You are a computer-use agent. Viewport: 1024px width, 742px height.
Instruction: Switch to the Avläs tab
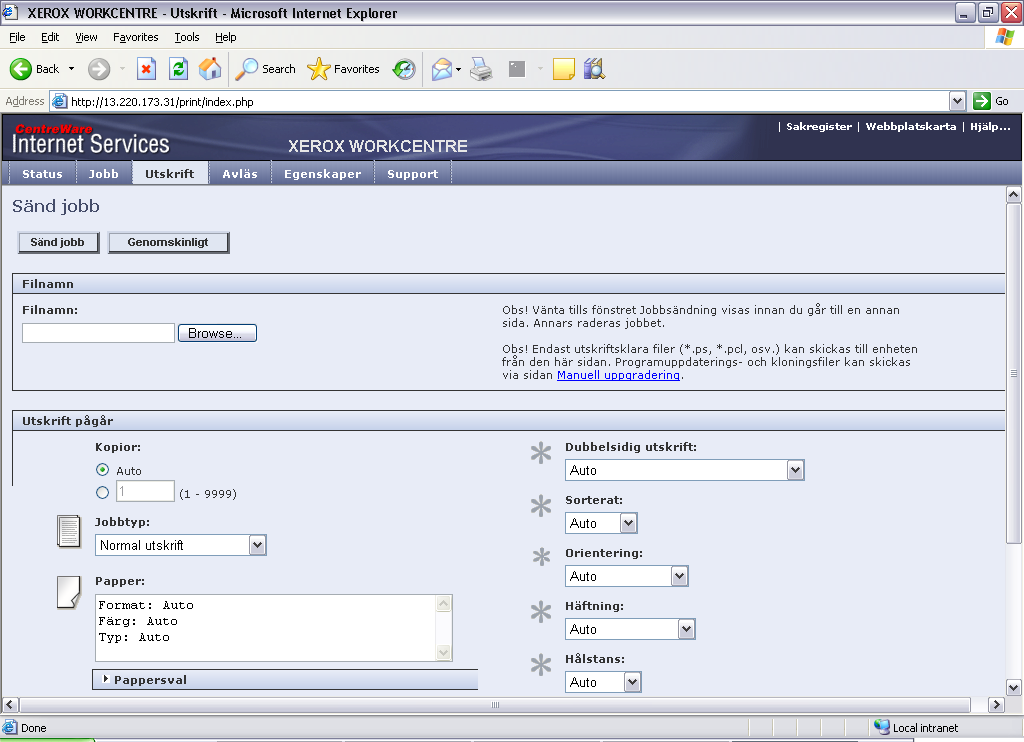(x=240, y=174)
